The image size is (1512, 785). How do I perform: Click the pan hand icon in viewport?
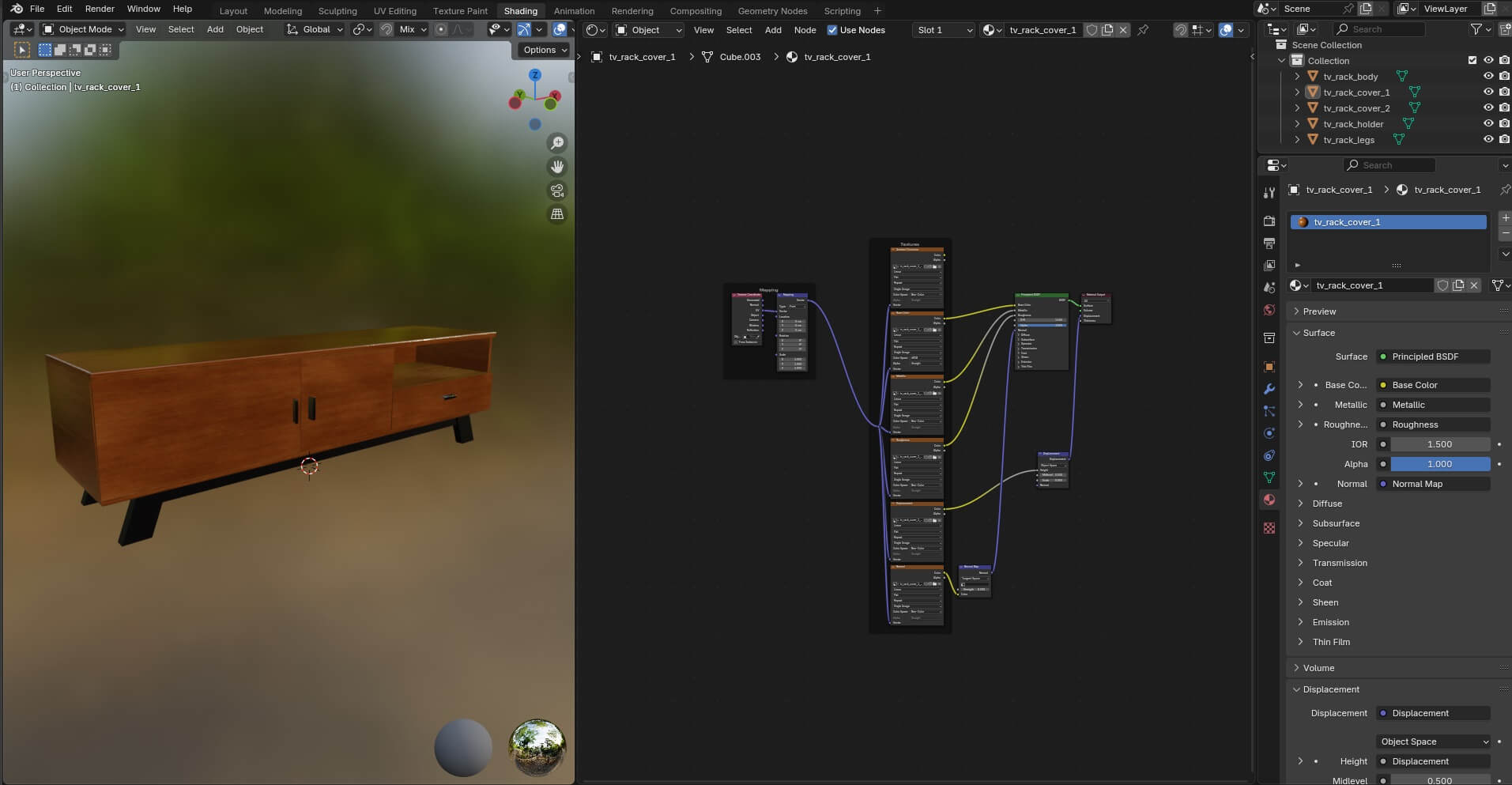click(x=557, y=167)
